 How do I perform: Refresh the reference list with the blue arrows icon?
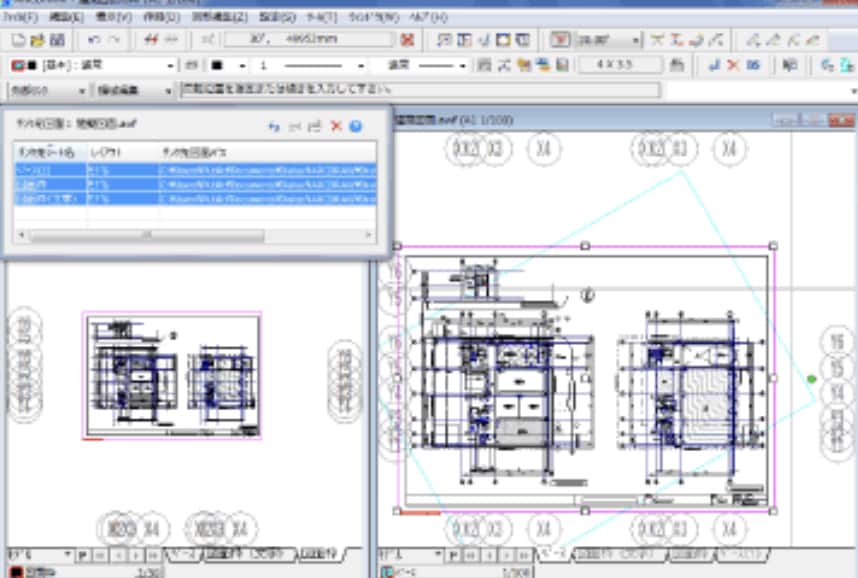[274, 126]
